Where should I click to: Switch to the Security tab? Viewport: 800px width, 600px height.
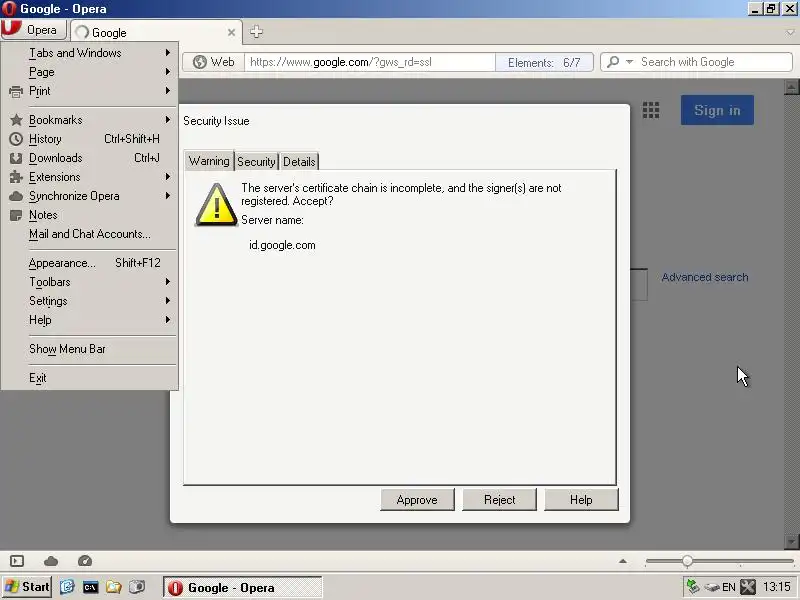[x=256, y=162]
